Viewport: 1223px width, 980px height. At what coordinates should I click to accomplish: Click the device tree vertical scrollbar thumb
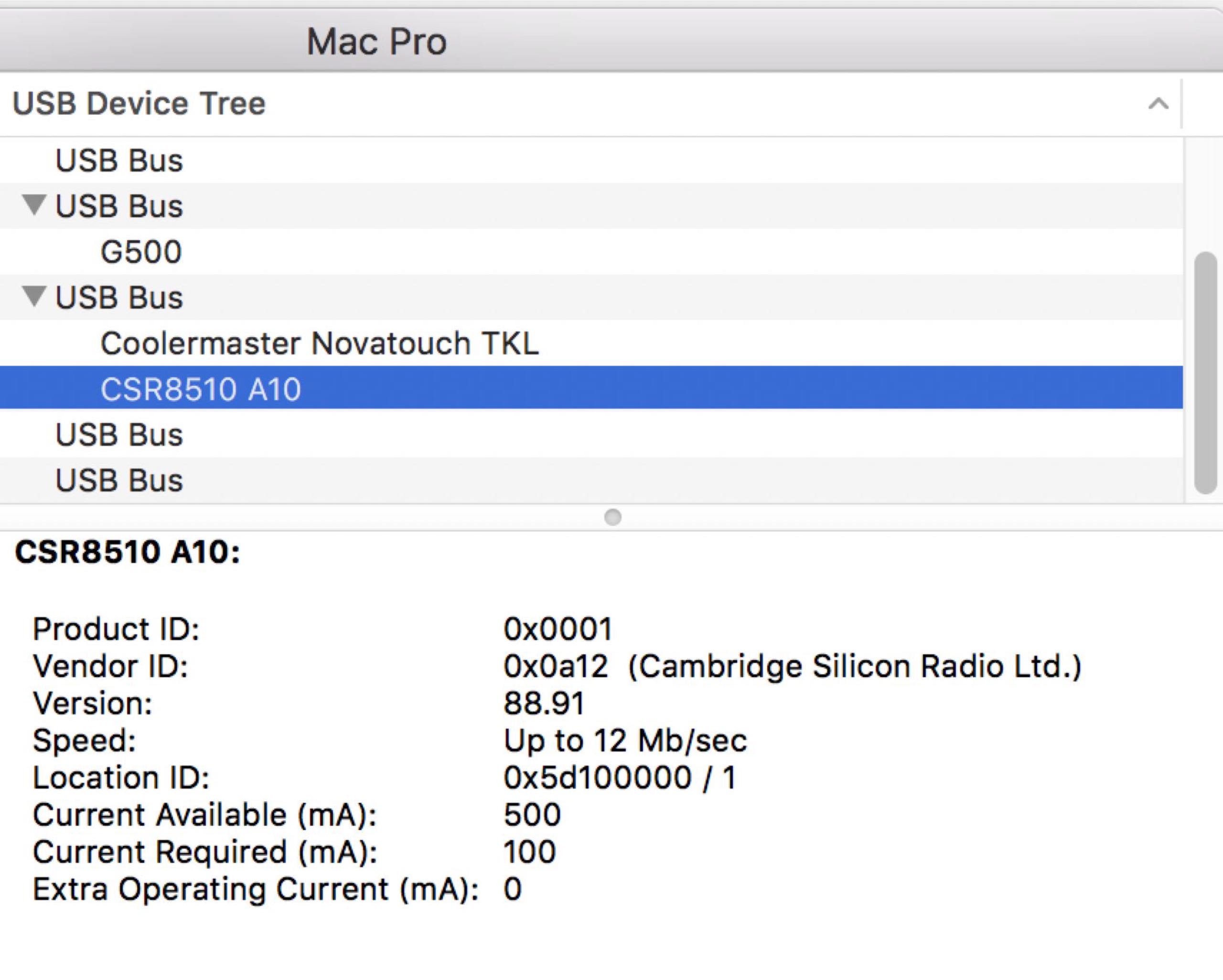(1205, 373)
